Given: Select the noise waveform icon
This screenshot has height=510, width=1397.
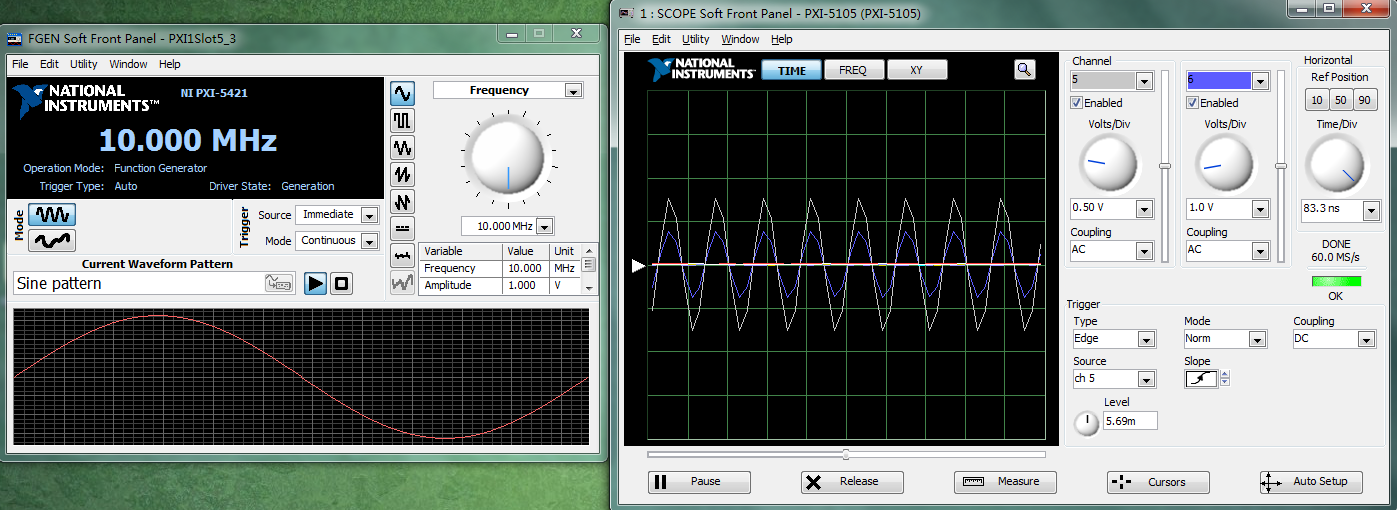Looking at the screenshot, I should pos(402,256).
